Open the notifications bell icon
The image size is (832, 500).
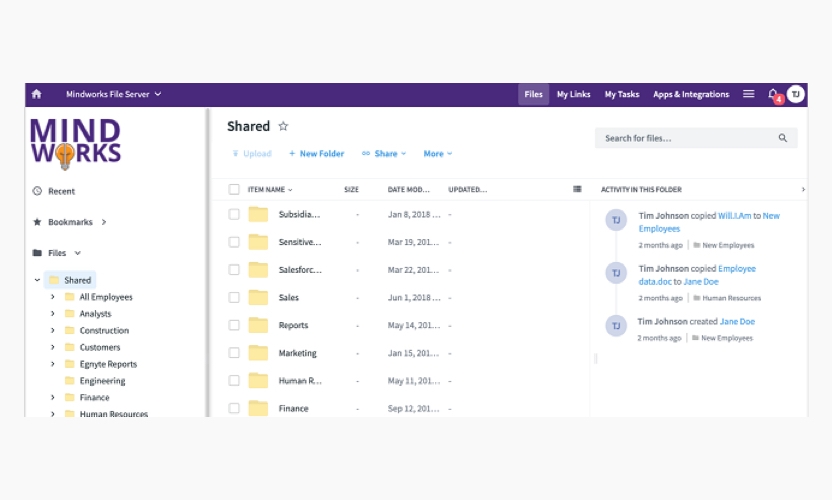click(x=773, y=94)
